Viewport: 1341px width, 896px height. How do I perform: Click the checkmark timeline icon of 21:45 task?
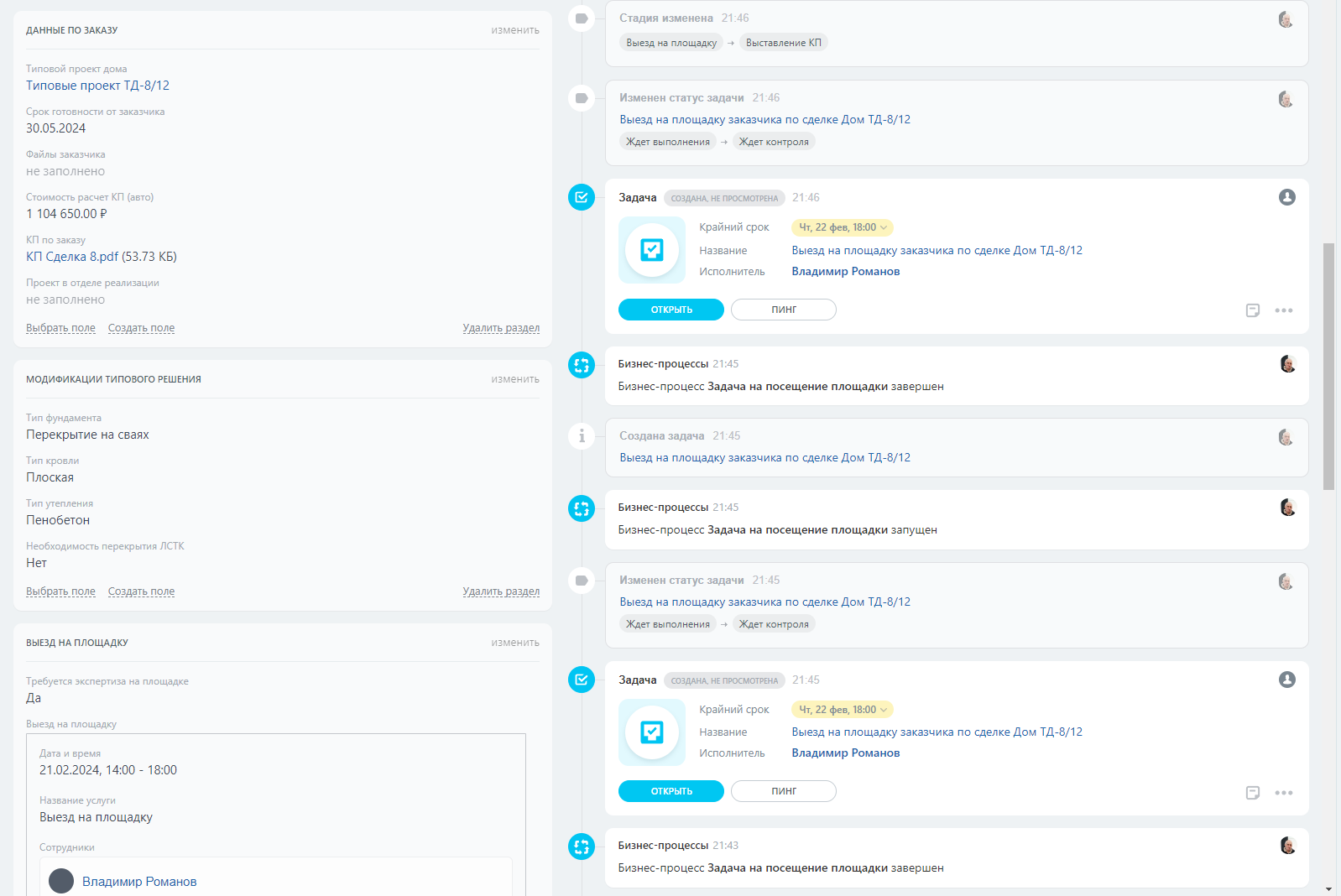tap(582, 680)
